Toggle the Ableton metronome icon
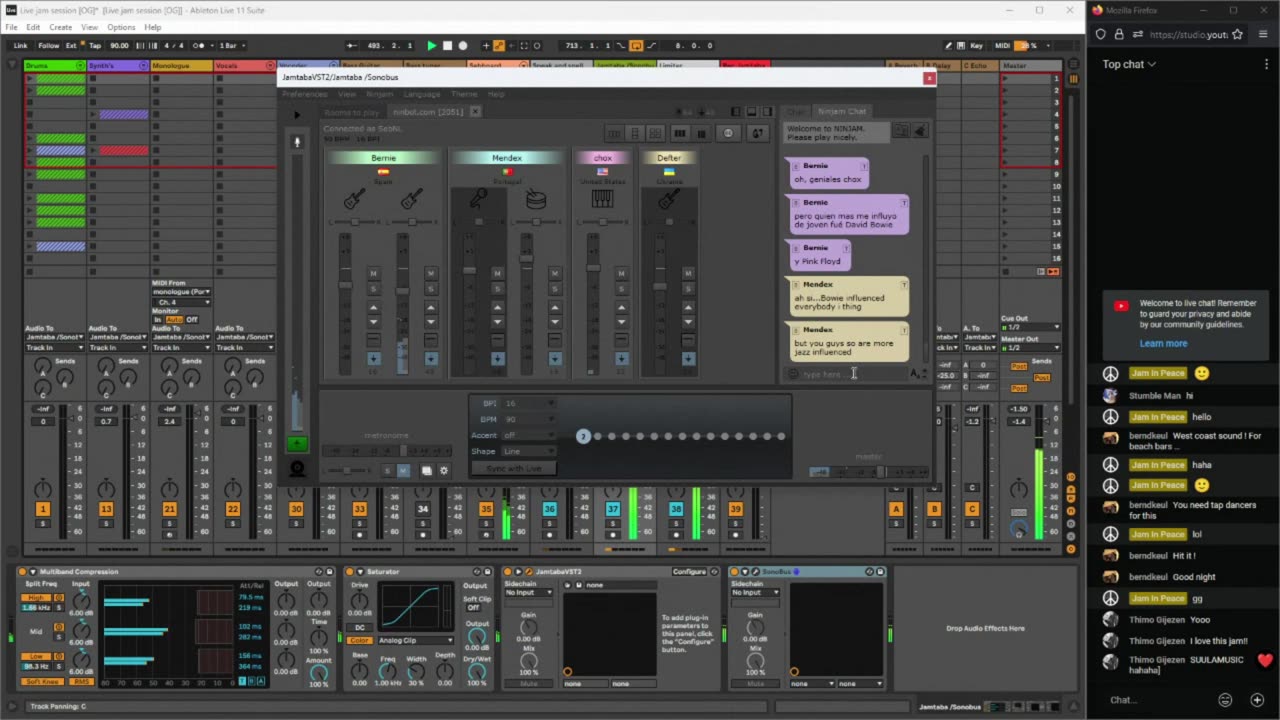The width and height of the screenshot is (1280, 720). 200,45
